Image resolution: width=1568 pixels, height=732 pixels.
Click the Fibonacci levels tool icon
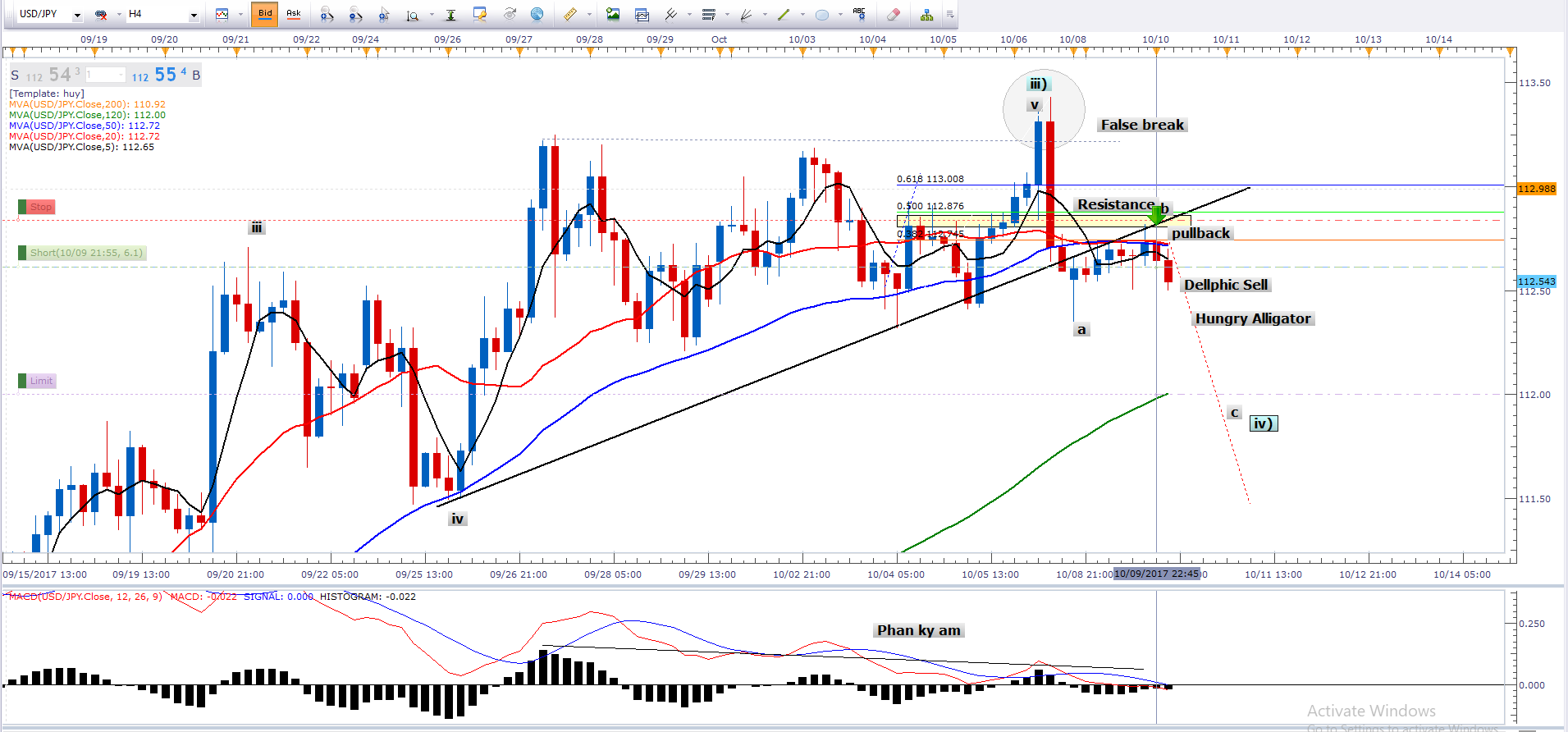pos(709,14)
